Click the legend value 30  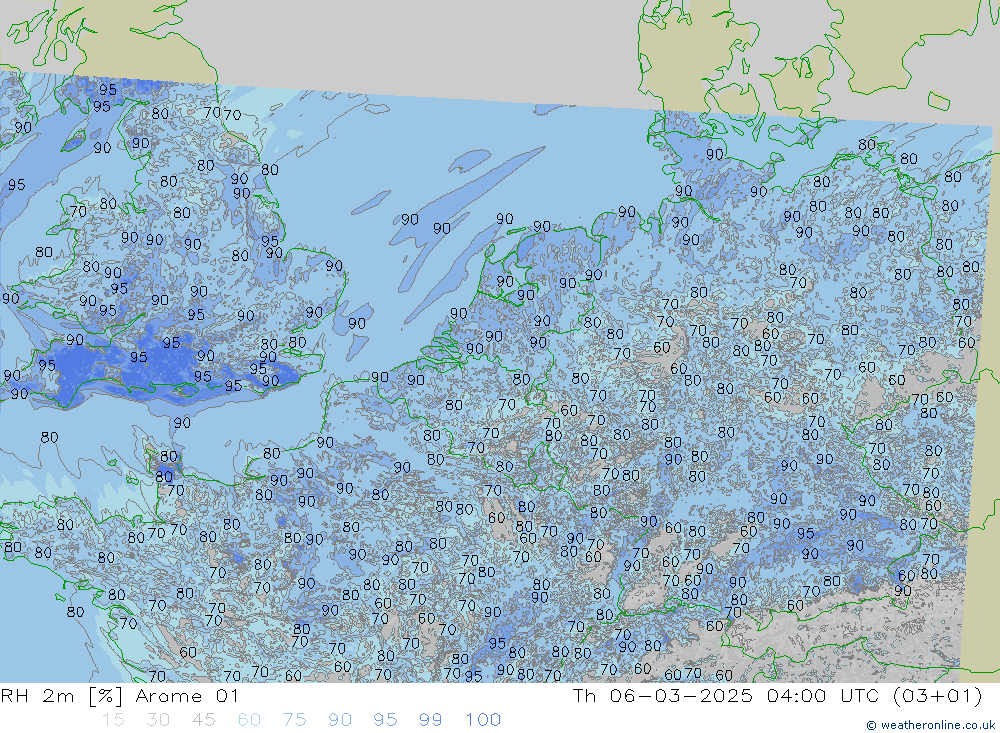(x=158, y=720)
